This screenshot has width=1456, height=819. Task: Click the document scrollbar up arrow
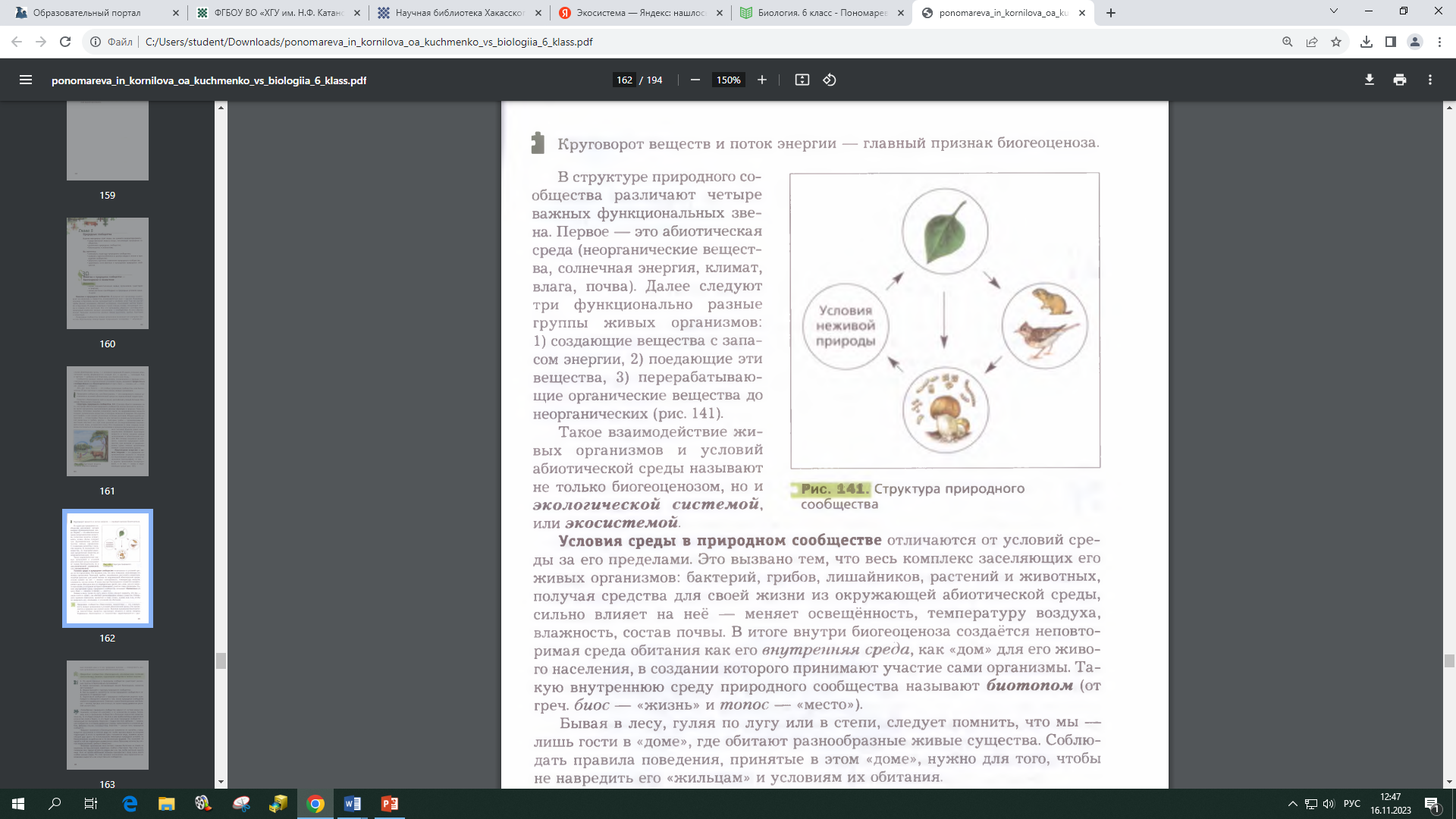(1449, 108)
